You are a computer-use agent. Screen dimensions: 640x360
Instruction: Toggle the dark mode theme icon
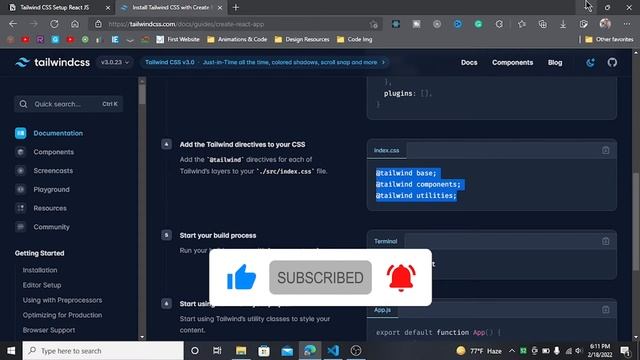[x=590, y=62]
